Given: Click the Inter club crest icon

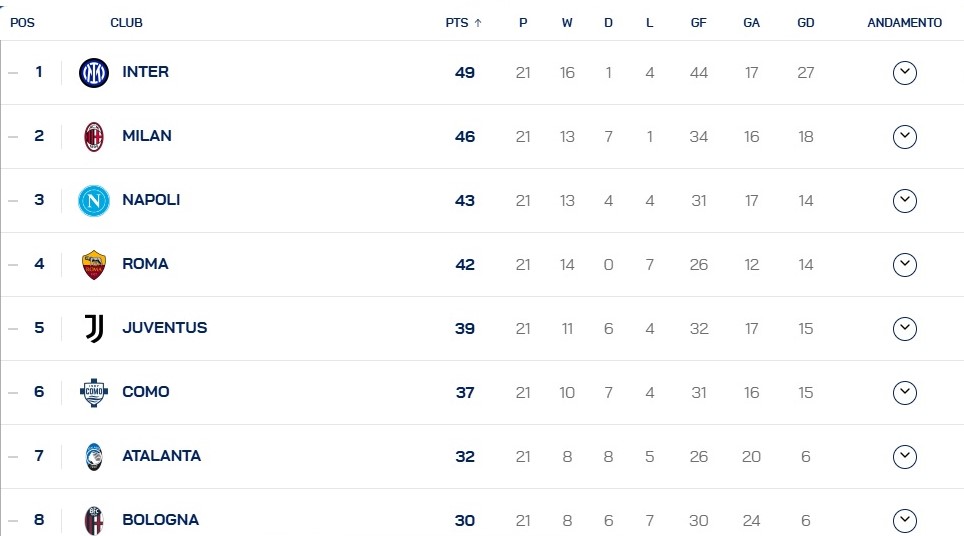Looking at the screenshot, I should (93, 72).
